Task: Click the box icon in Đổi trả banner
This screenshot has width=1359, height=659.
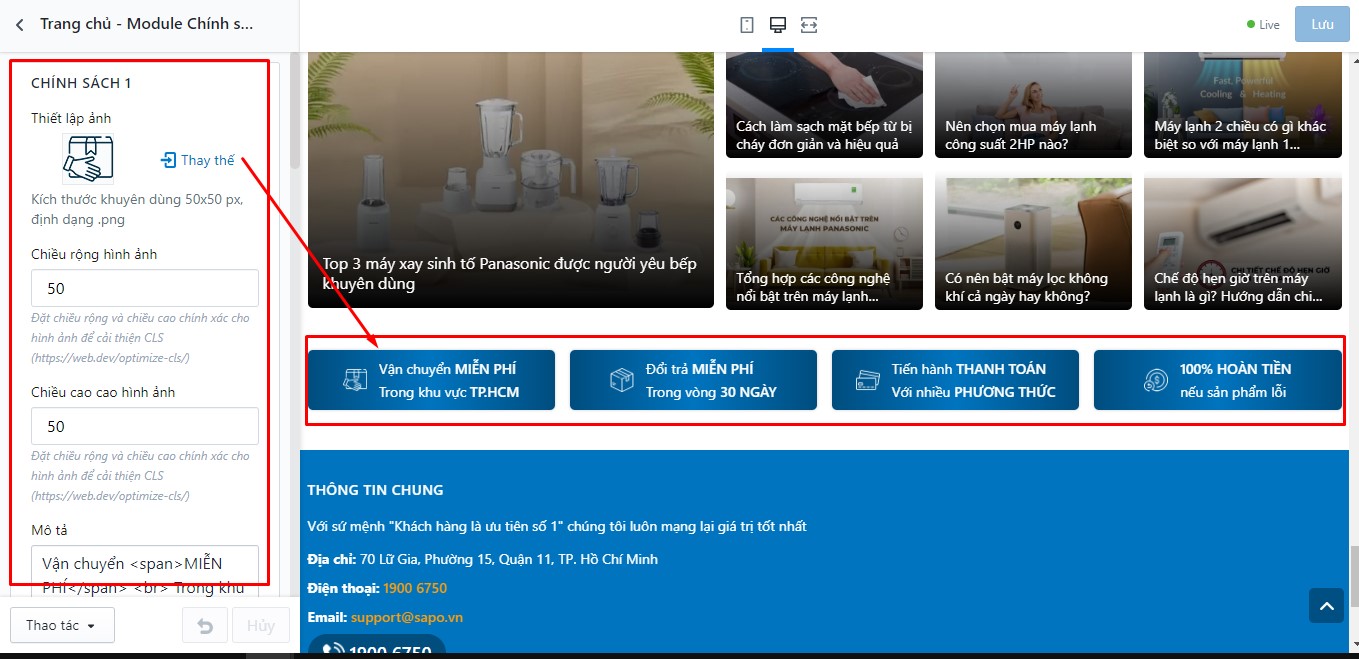Action: click(621, 381)
